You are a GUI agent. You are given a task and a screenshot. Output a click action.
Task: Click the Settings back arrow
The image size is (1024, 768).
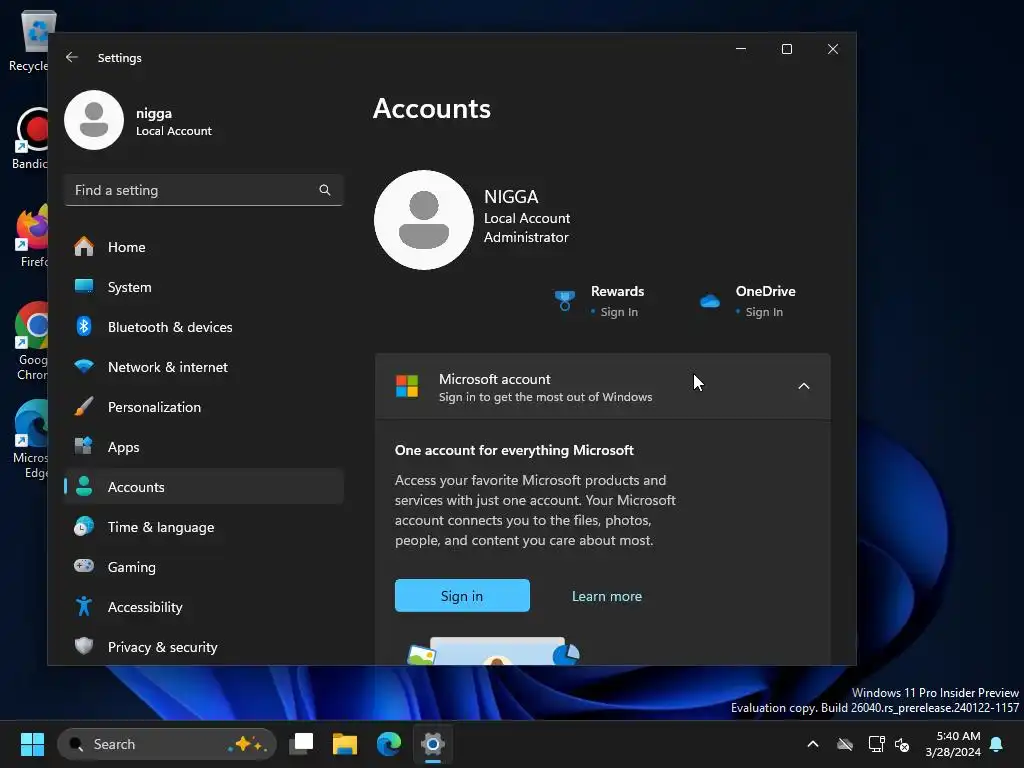coord(72,57)
